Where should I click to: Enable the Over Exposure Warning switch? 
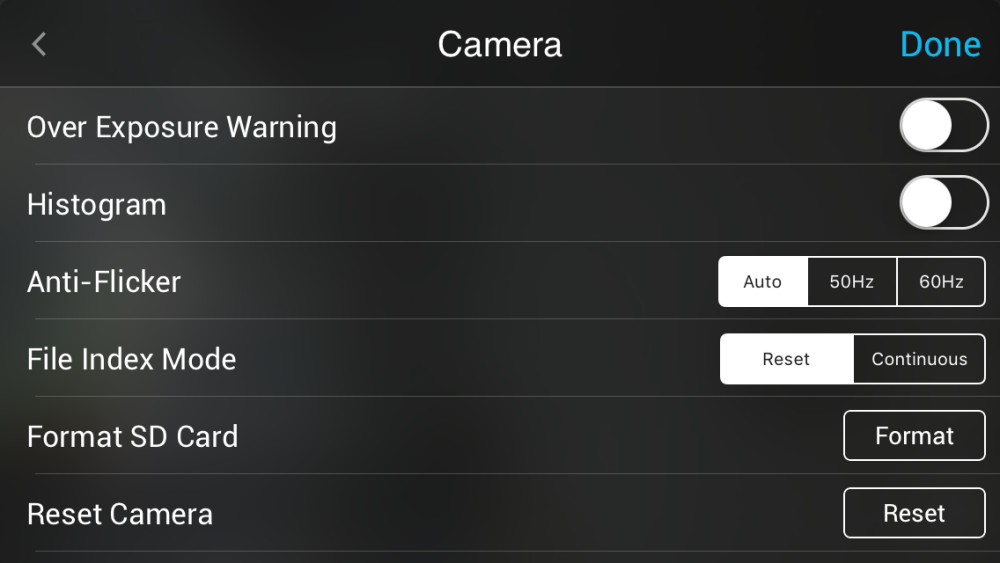944,125
